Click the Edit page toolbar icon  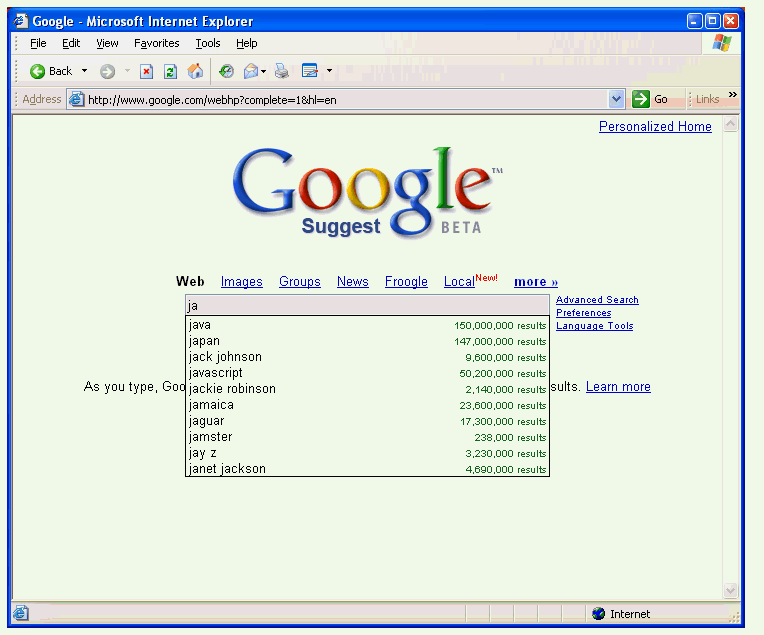pyautogui.click(x=309, y=71)
